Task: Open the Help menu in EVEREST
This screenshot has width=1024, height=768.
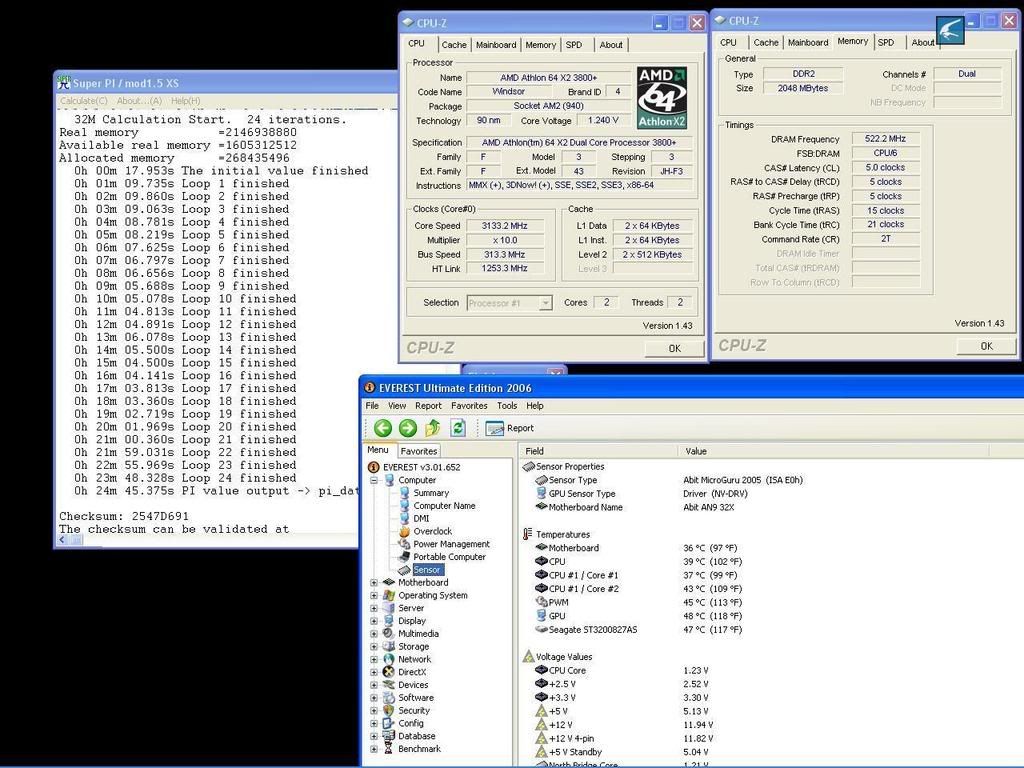Action: coord(535,406)
